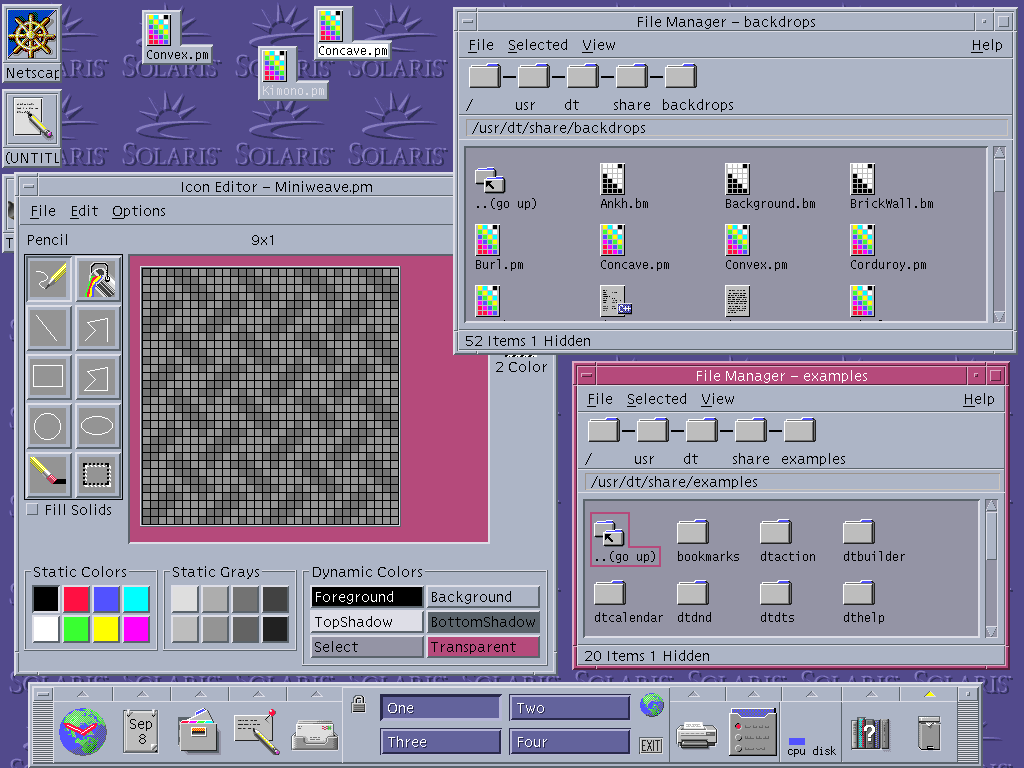Open the File menu in Icon Editor

point(43,211)
